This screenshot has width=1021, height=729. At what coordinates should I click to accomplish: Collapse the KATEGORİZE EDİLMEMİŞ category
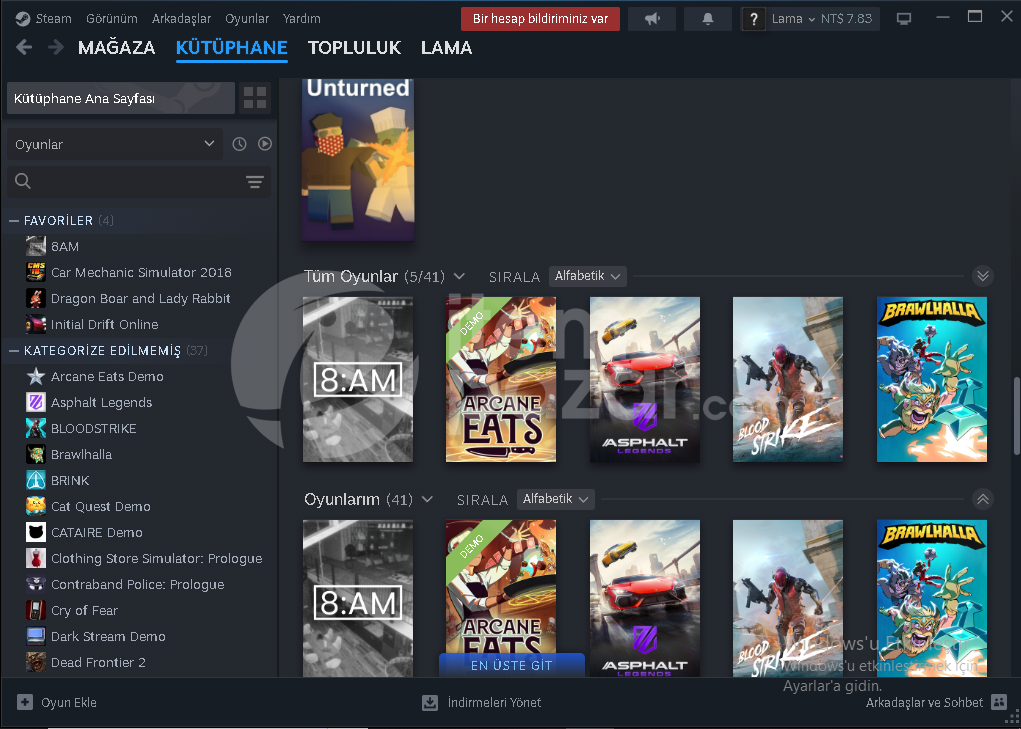pos(14,351)
